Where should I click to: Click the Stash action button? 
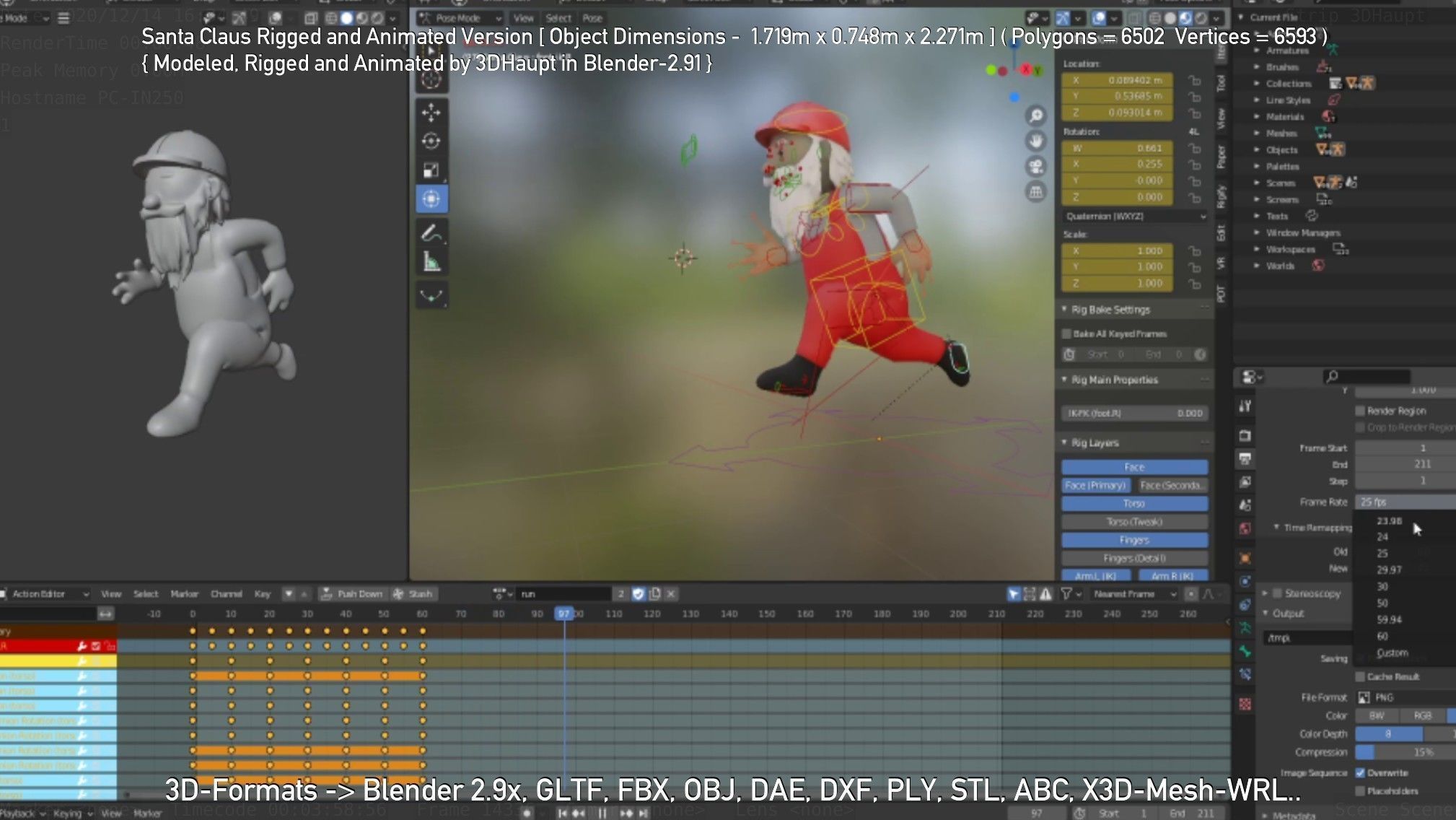[x=413, y=594]
